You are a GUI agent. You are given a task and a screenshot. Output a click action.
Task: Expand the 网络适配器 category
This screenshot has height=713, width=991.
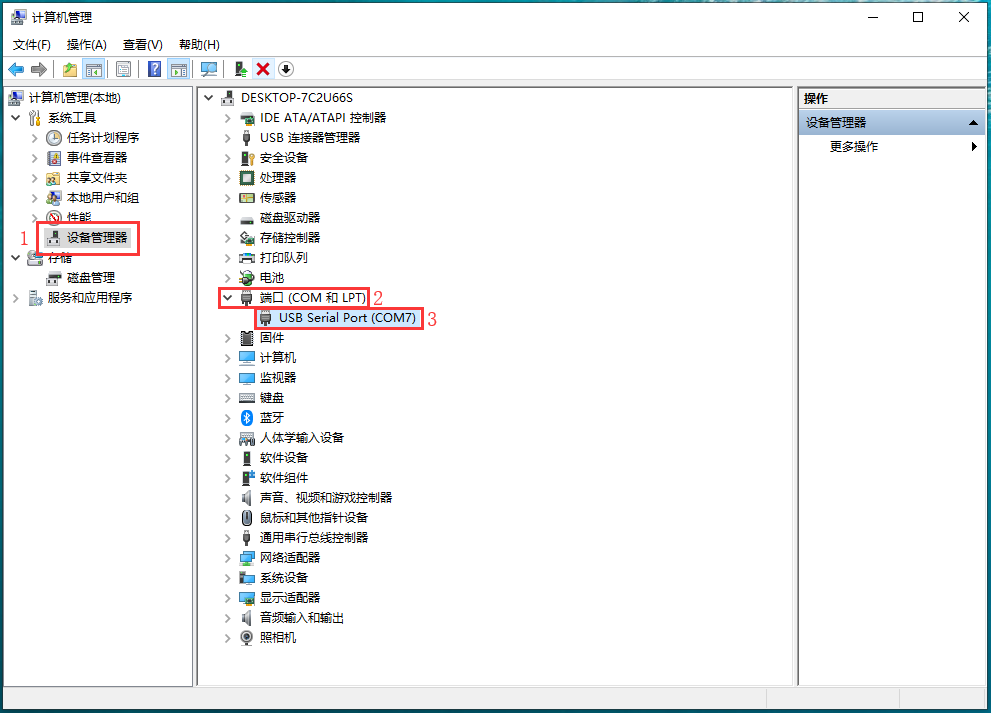[227, 557]
